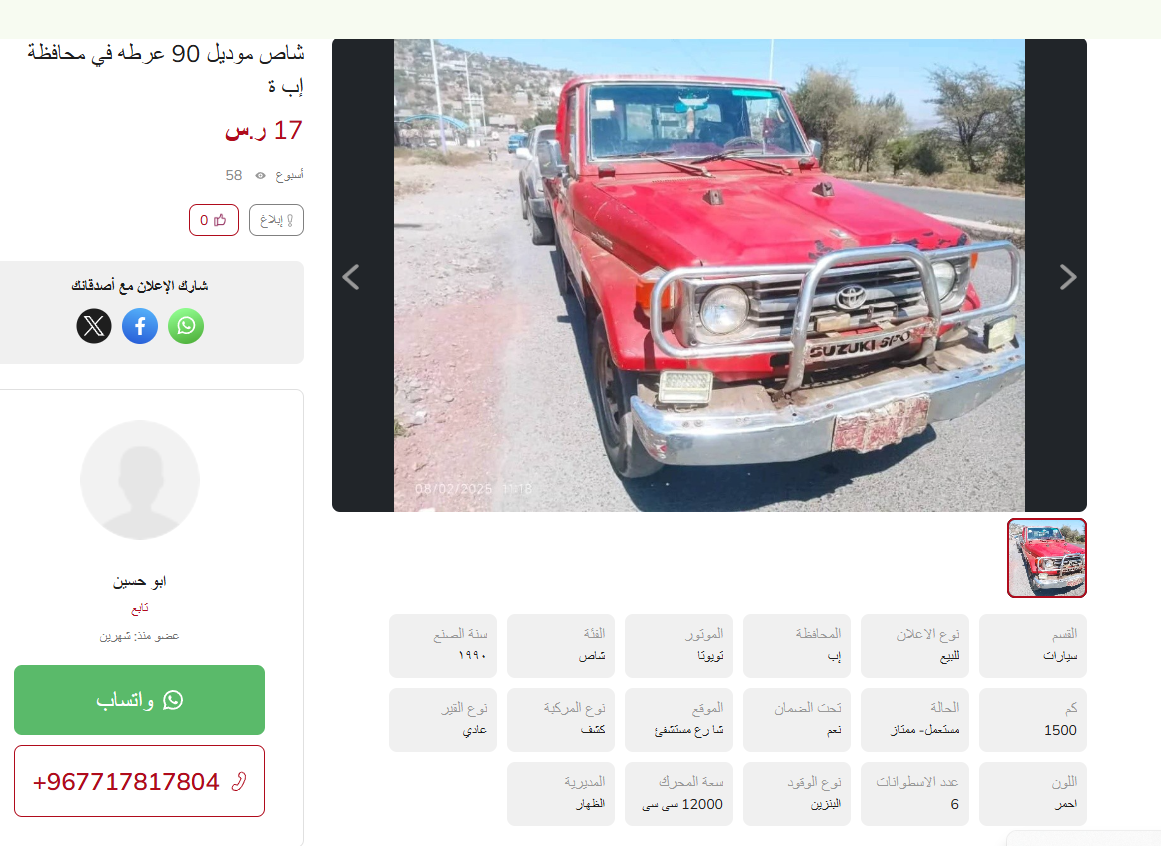Screen dimensions: 1161x846
Task: Open the main red Toyota photo
Action: point(709,275)
